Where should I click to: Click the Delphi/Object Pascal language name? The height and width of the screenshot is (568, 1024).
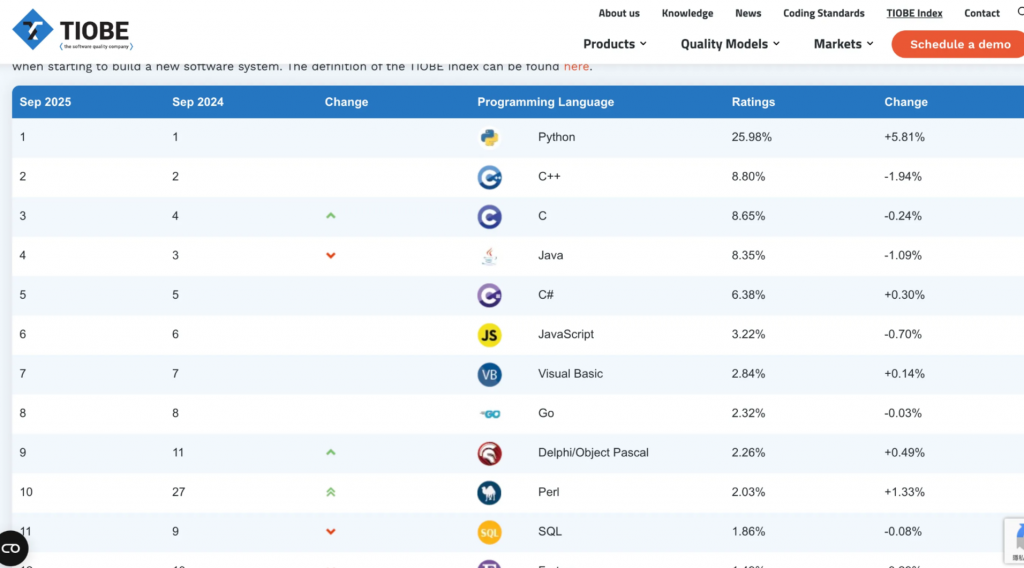[593, 452]
